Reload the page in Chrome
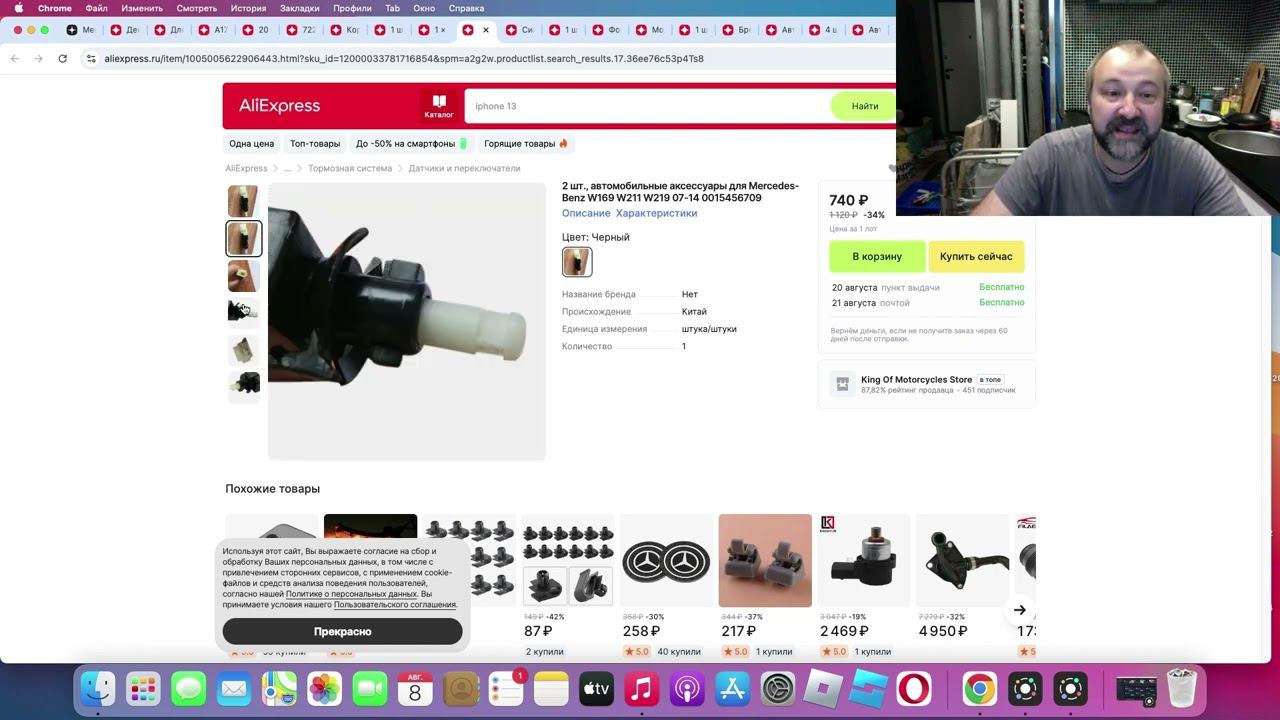The height and width of the screenshot is (720, 1280). [x=62, y=59]
